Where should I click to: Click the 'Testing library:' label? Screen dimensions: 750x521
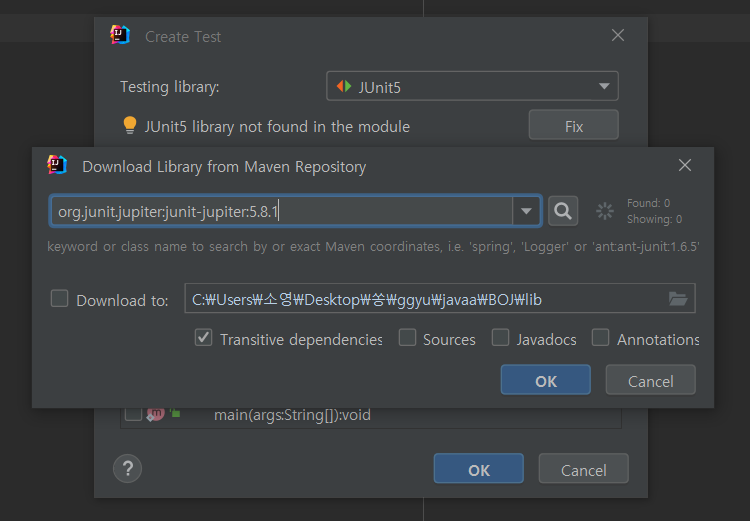[169, 87]
